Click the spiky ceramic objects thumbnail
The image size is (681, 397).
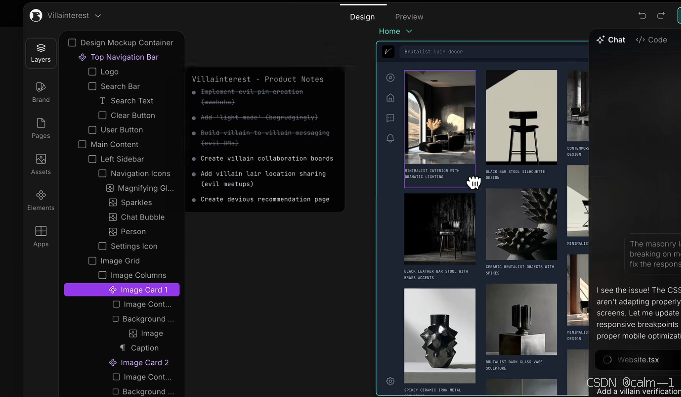(x=521, y=225)
